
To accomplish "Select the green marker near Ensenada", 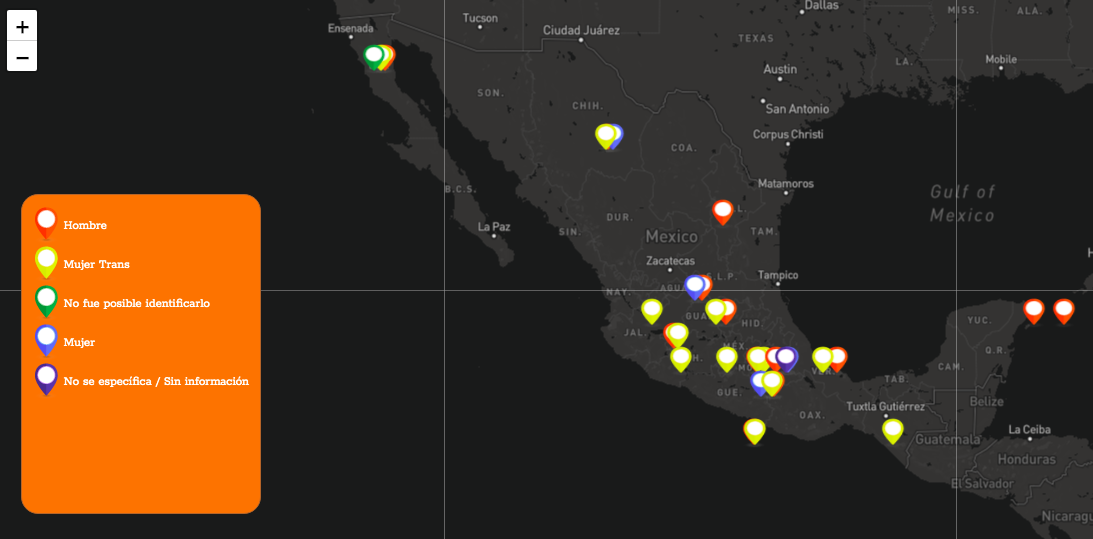I will tap(374, 55).
